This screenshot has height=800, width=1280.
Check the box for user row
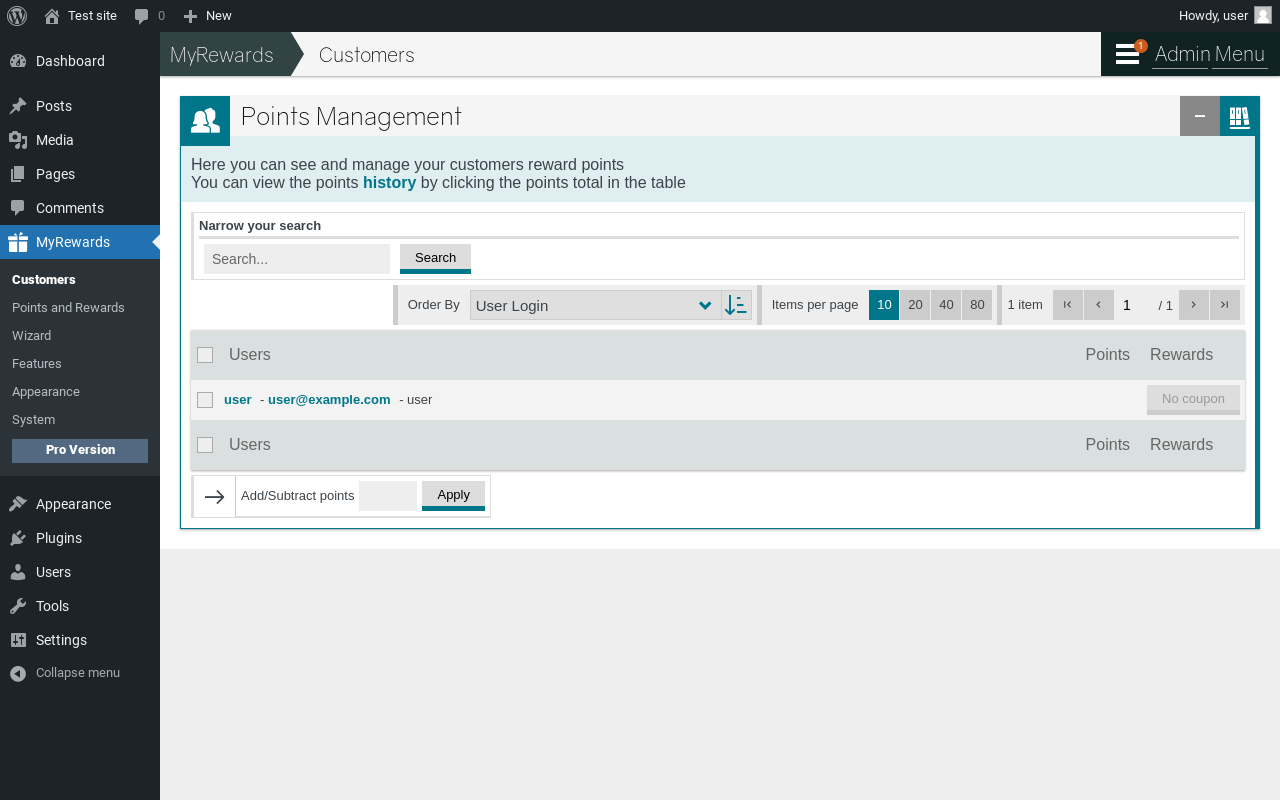click(205, 400)
